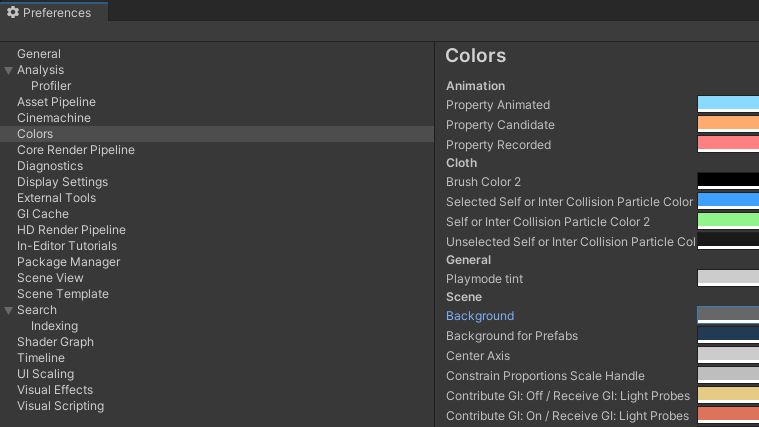Edit the Playmode tint color

pyautogui.click(x=727, y=278)
